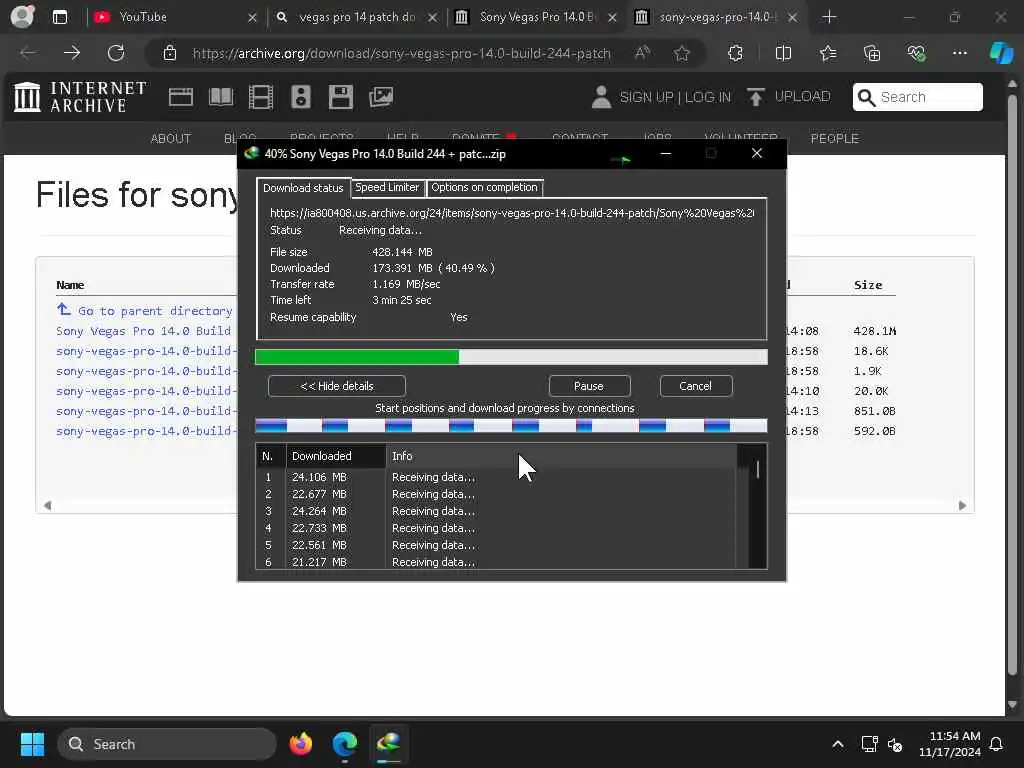Switch to the vegas pro 14 patch search tab
The height and width of the screenshot is (768, 1024).
[x=357, y=17]
